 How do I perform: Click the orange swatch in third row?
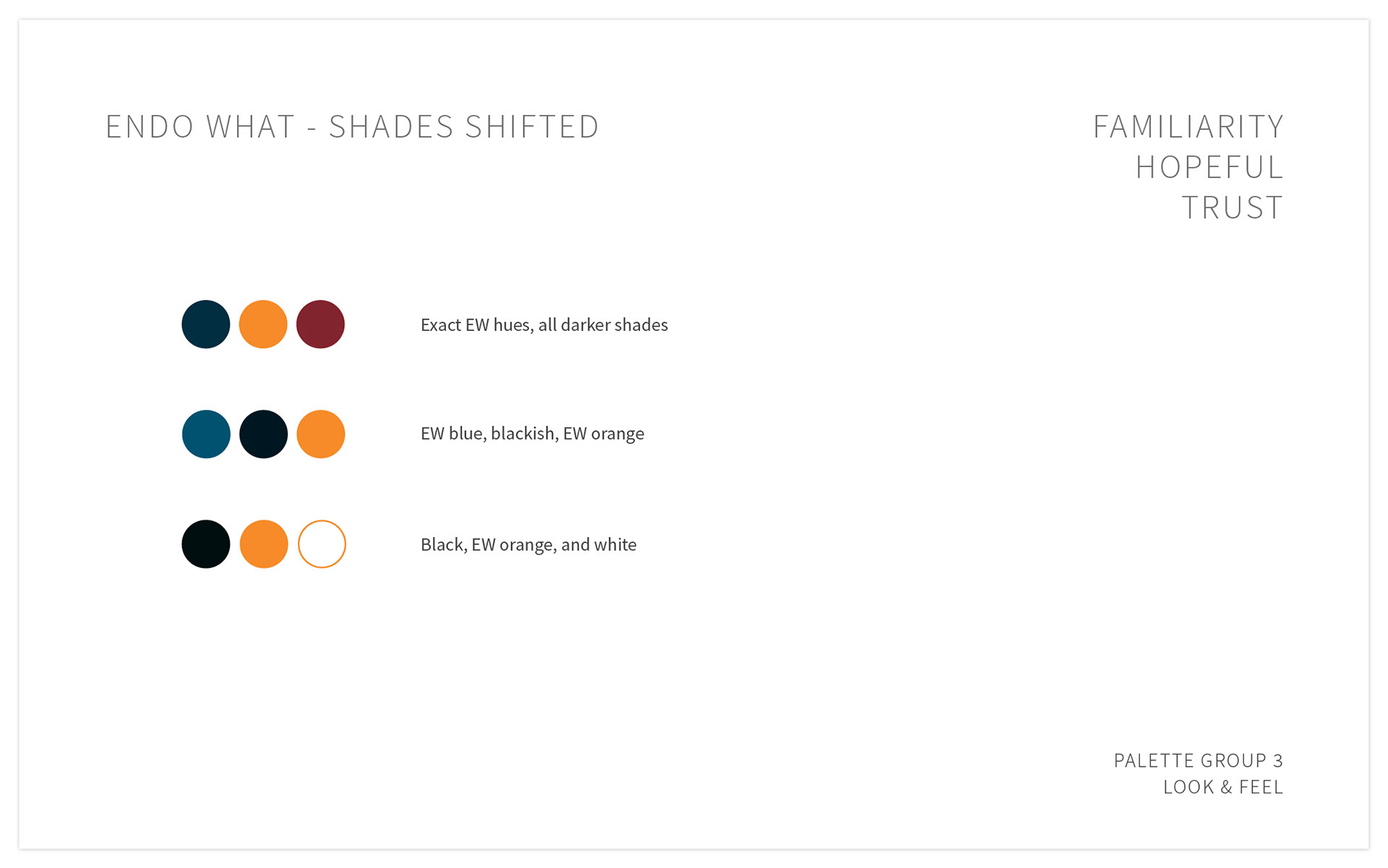(x=264, y=544)
